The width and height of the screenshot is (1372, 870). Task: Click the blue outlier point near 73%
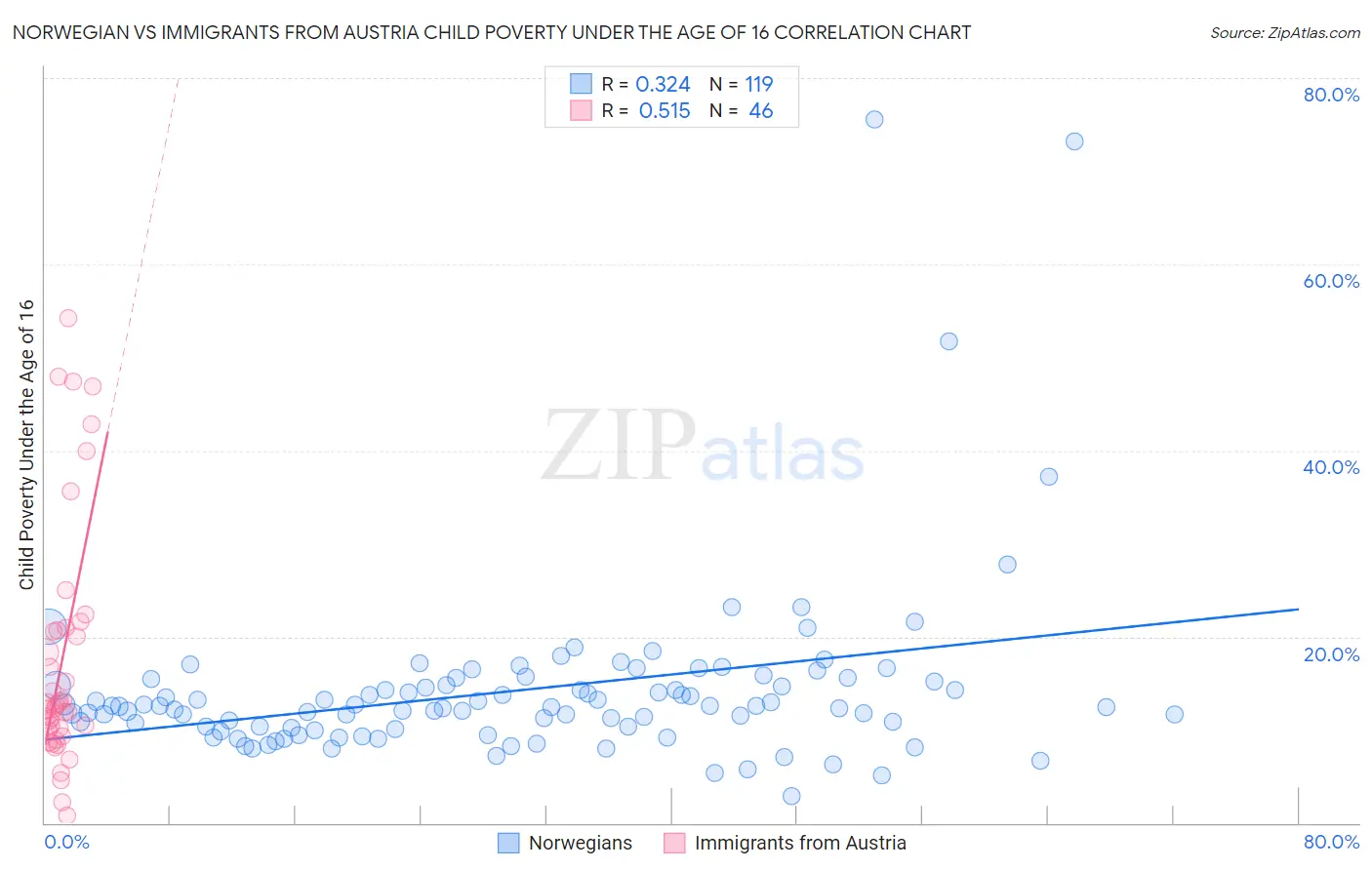coord(1074,141)
